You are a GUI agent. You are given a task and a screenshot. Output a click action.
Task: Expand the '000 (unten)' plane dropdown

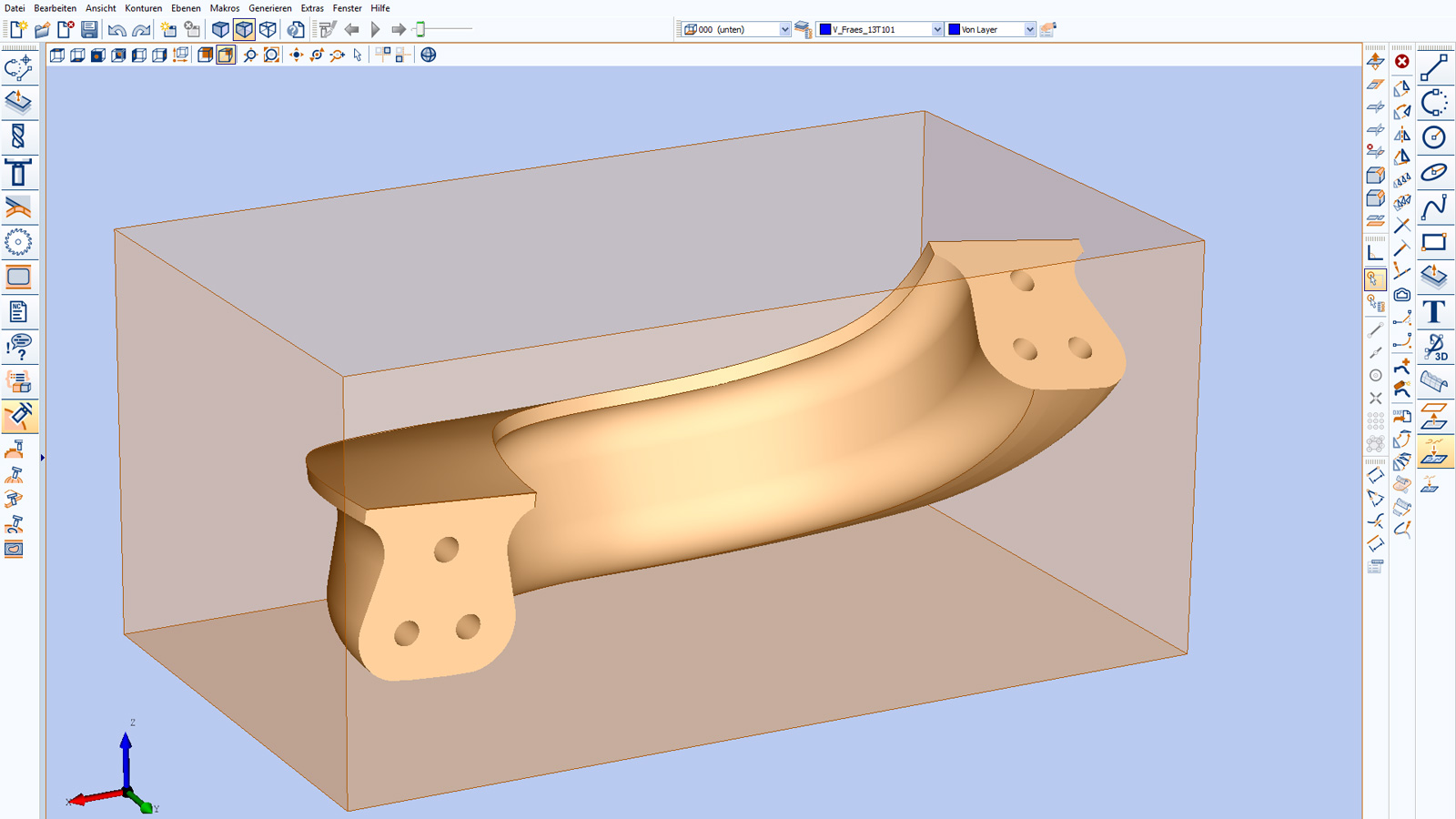pos(784,30)
